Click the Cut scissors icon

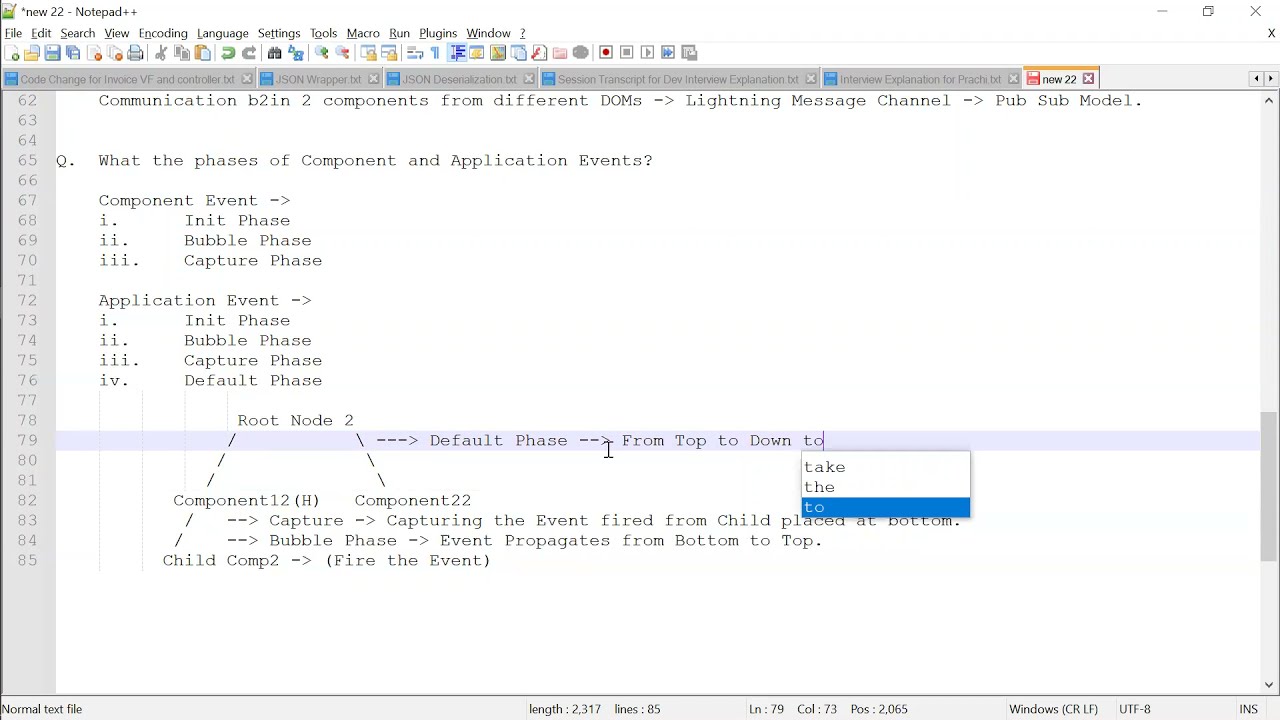coord(161,53)
